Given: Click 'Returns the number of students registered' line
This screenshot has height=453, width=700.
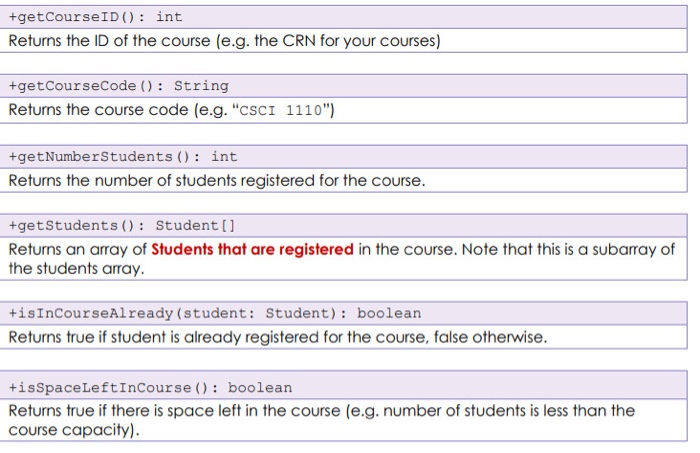Looking at the screenshot, I should click(217, 181).
